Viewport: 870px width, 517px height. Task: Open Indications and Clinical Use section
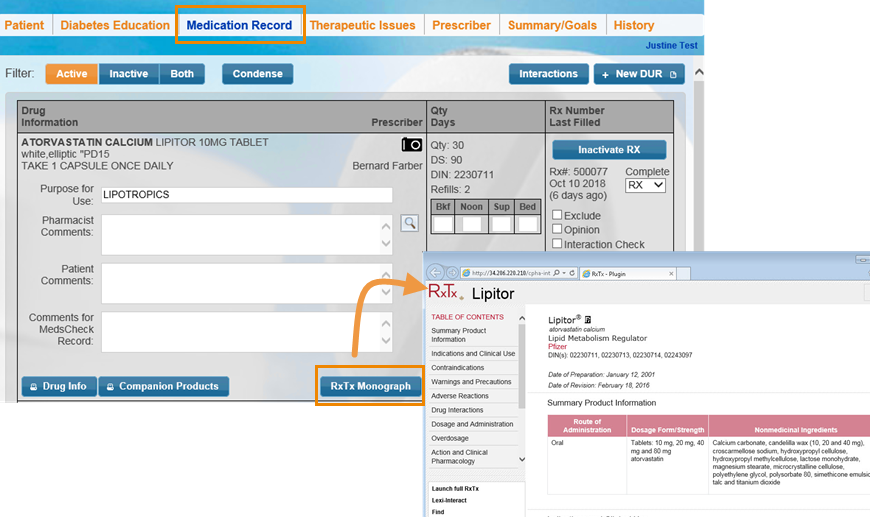pyautogui.click(x=473, y=353)
